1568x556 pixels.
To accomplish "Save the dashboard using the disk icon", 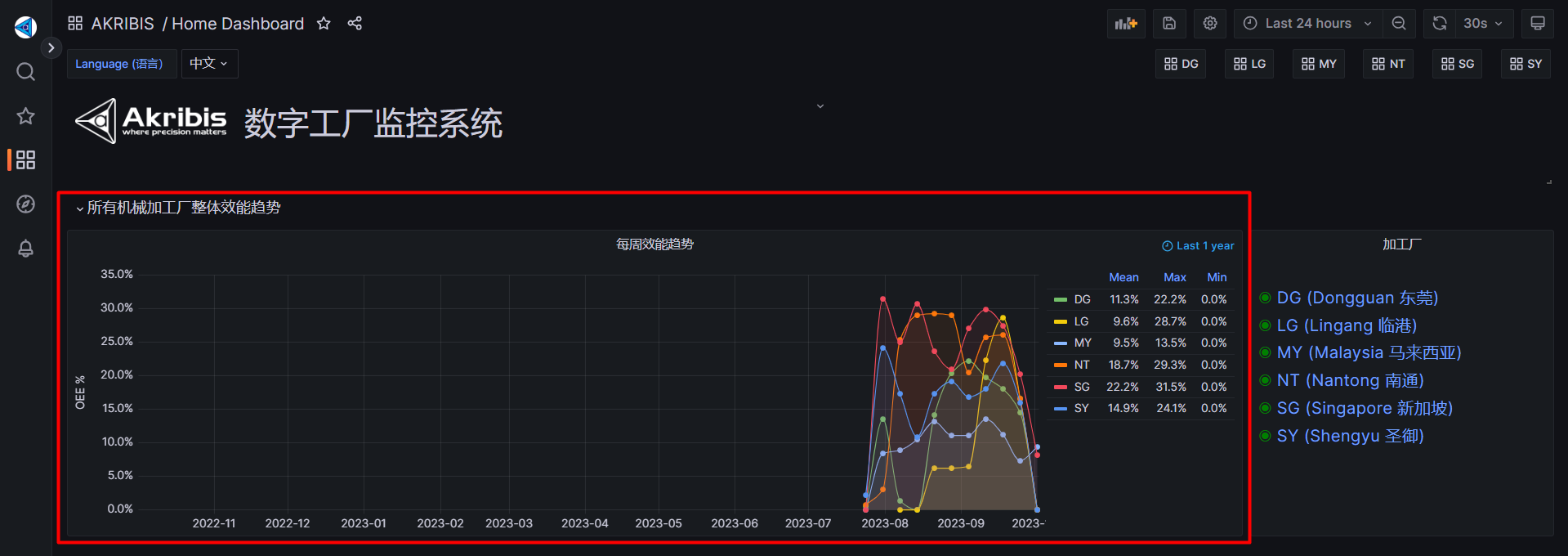I will tap(1169, 24).
